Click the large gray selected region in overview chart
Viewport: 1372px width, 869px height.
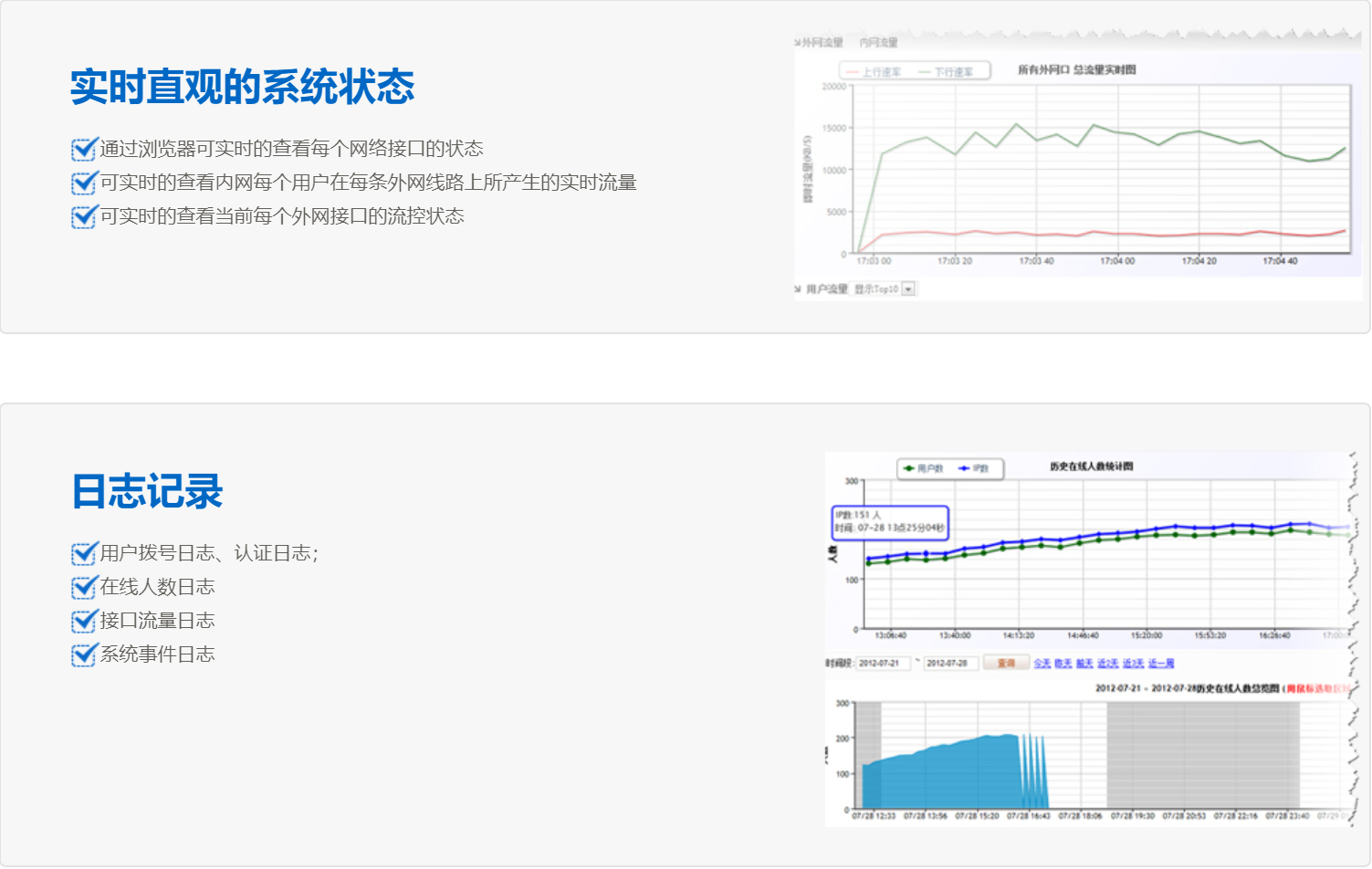[x=1203, y=755]
